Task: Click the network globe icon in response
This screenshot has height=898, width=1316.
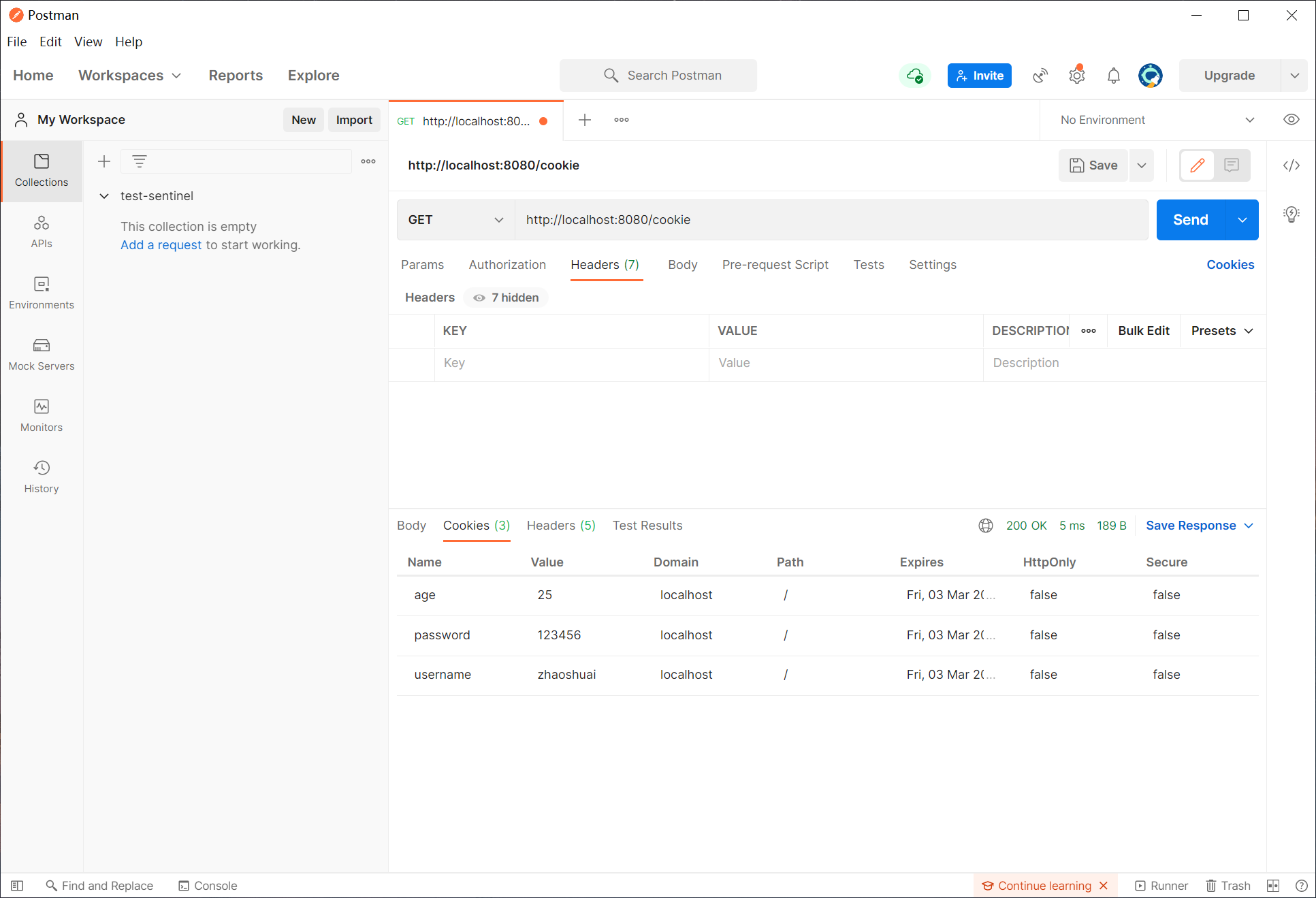Action: (986, 526)
